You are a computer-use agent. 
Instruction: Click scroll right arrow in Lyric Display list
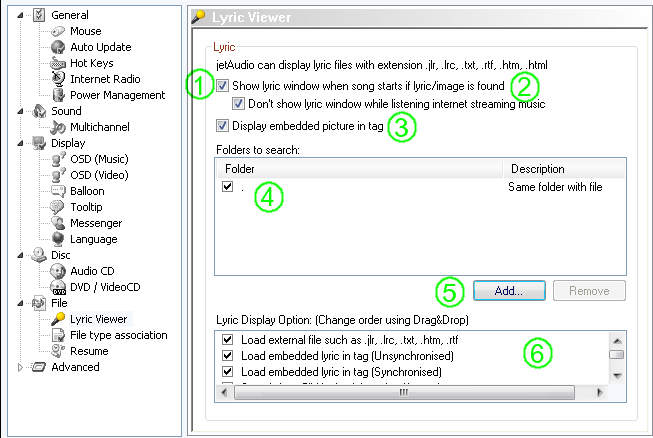tap(600, 392)
